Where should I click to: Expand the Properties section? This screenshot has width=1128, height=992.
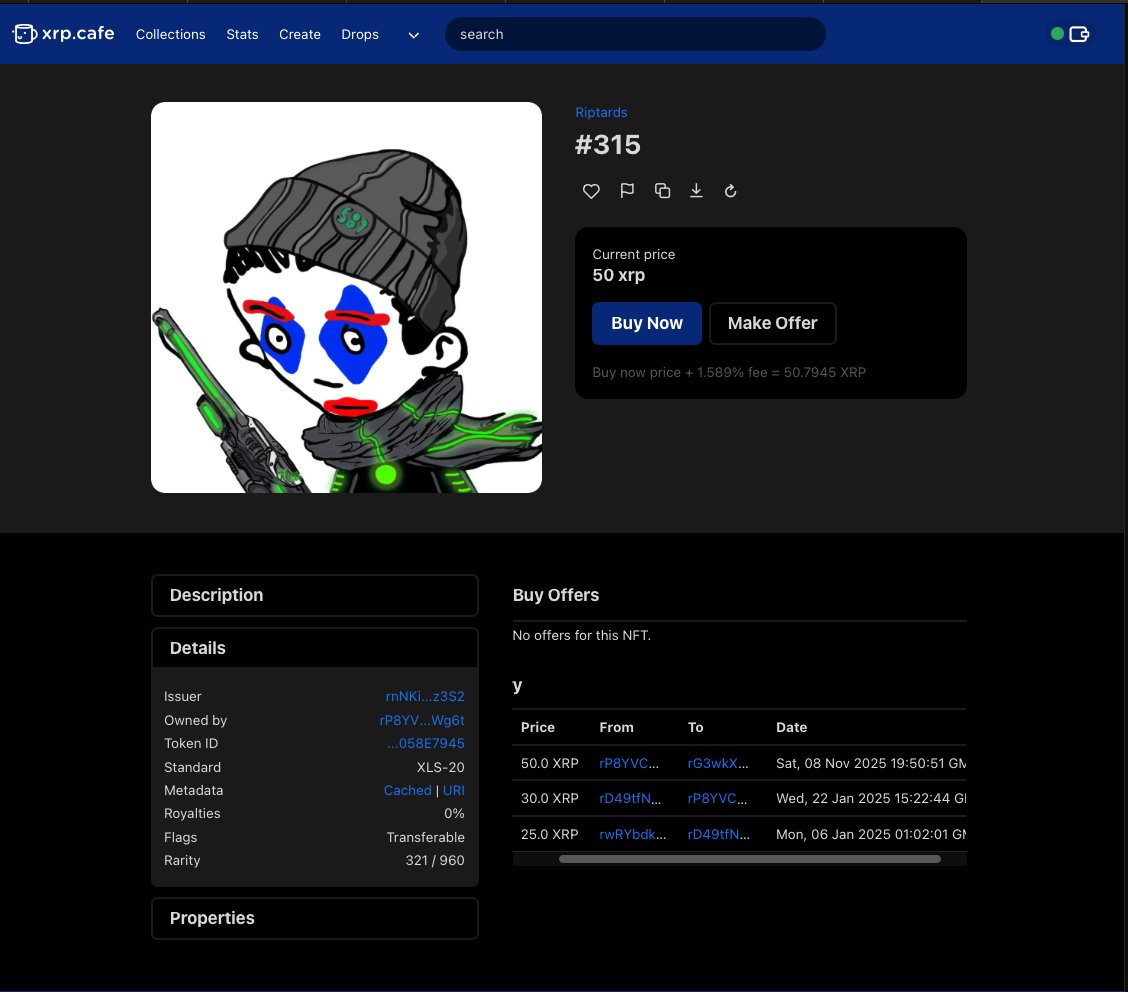[314, 918]
